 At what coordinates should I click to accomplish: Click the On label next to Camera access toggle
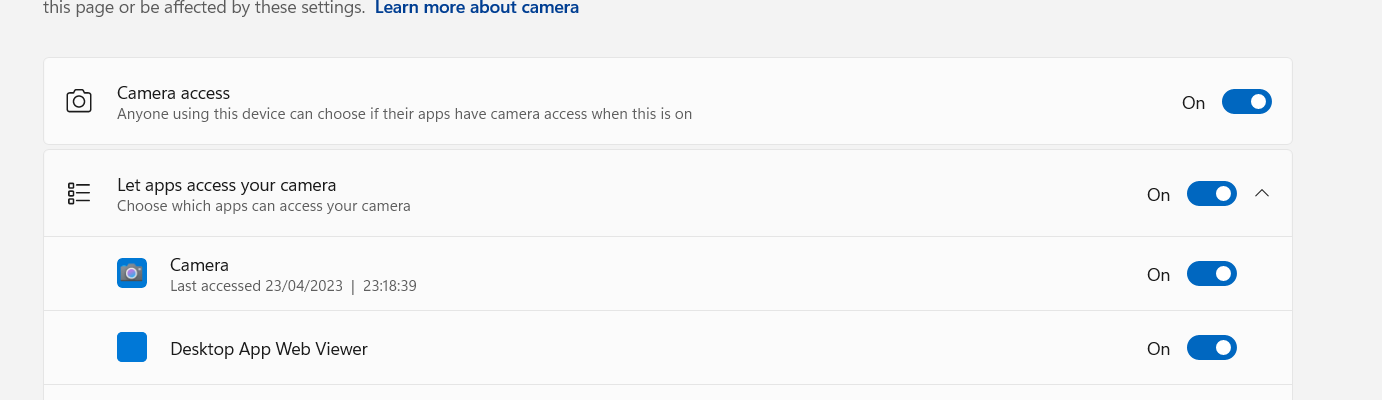(x=1194, y=103)
